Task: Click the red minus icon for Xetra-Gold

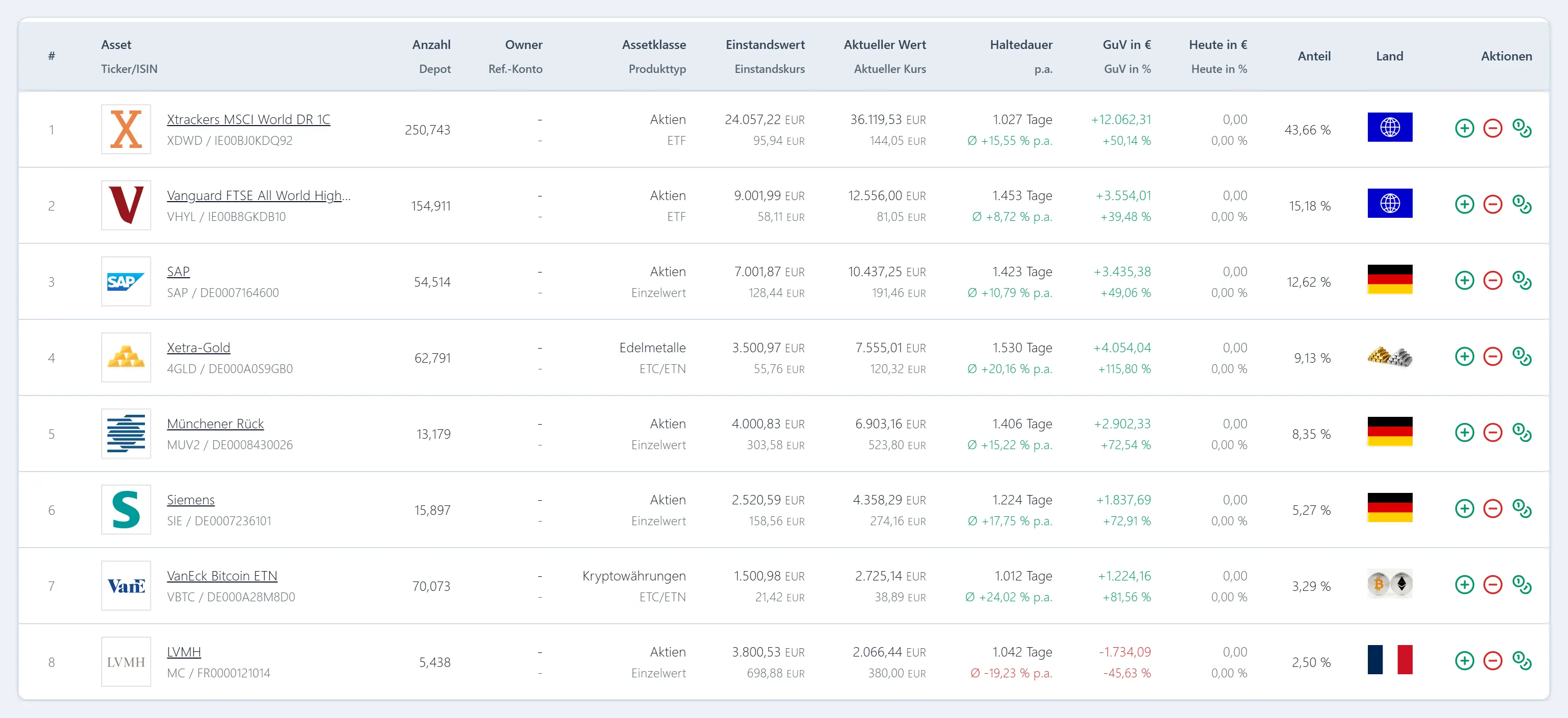Action: (x=1492, y=356)
